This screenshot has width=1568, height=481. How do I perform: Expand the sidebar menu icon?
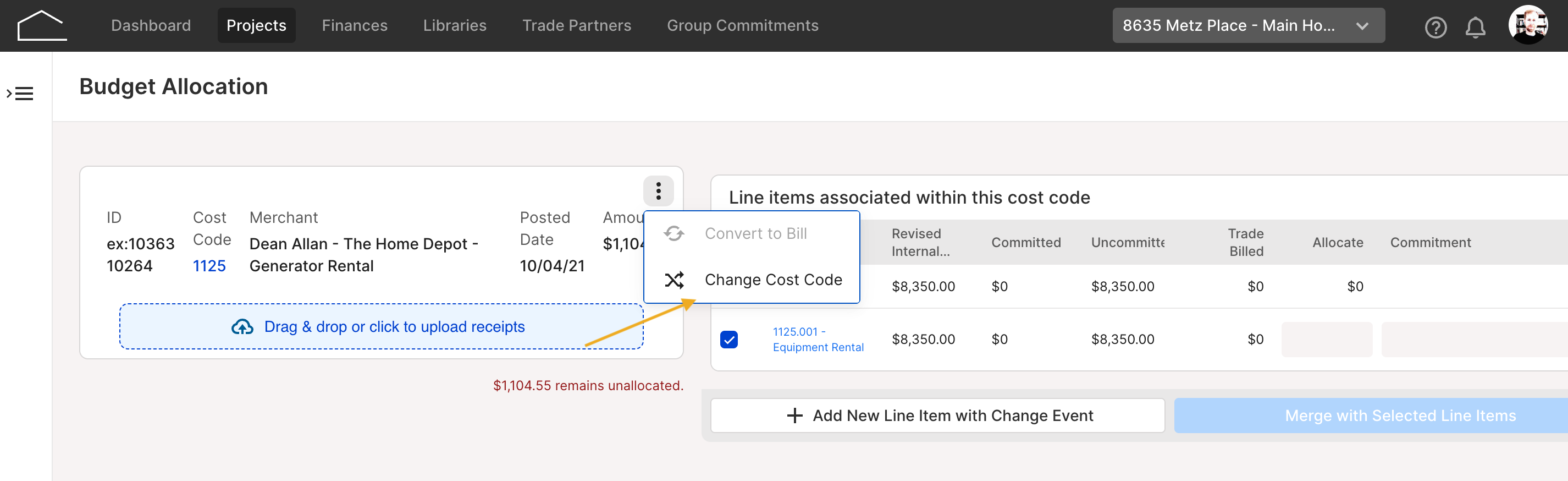coord(20,94)
